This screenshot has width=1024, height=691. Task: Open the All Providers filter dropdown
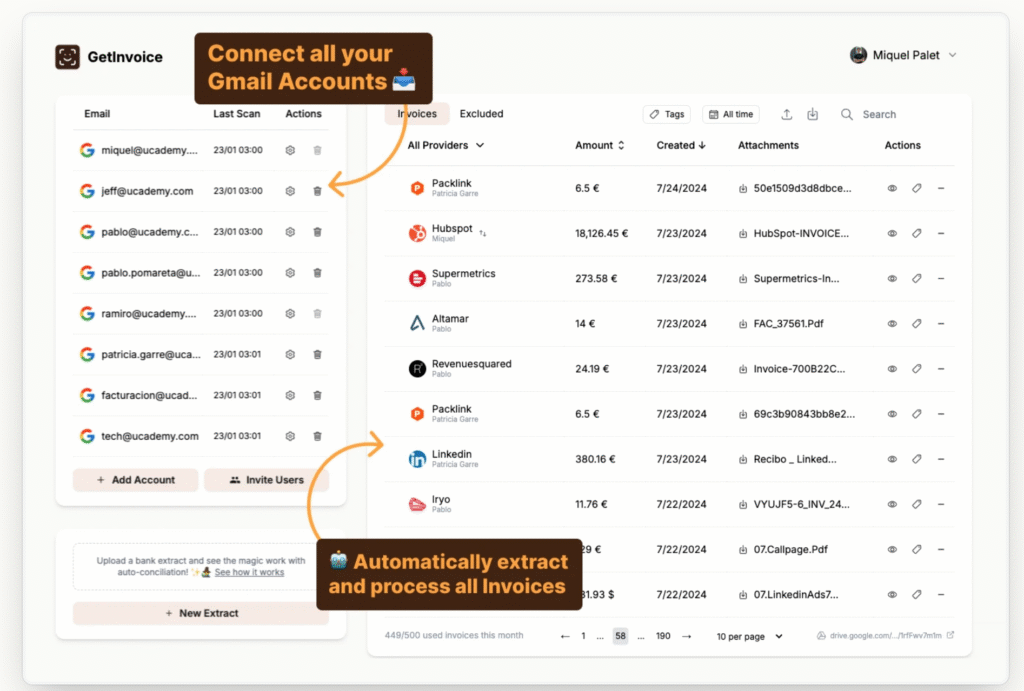tap(445, 145)
